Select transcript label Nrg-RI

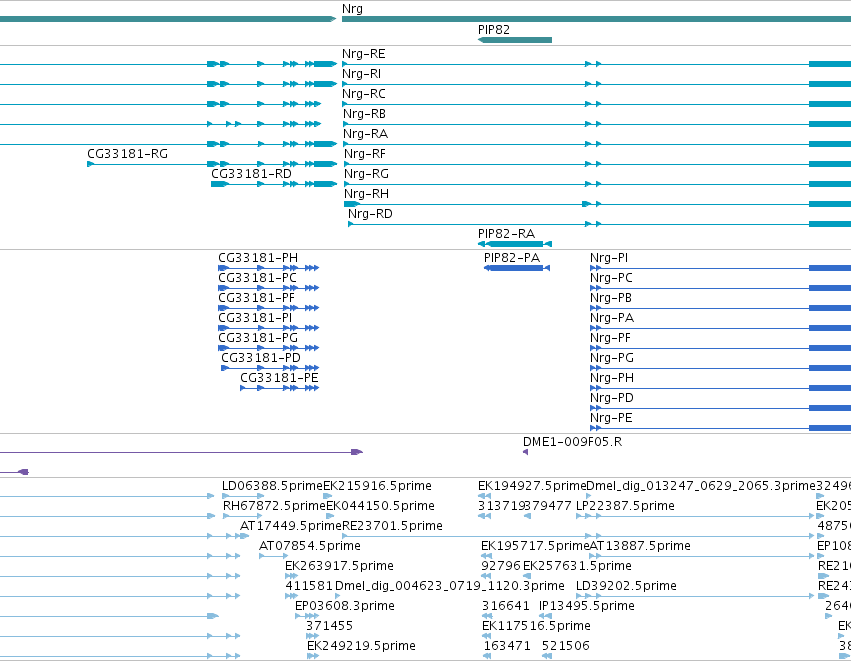point(361,74)
